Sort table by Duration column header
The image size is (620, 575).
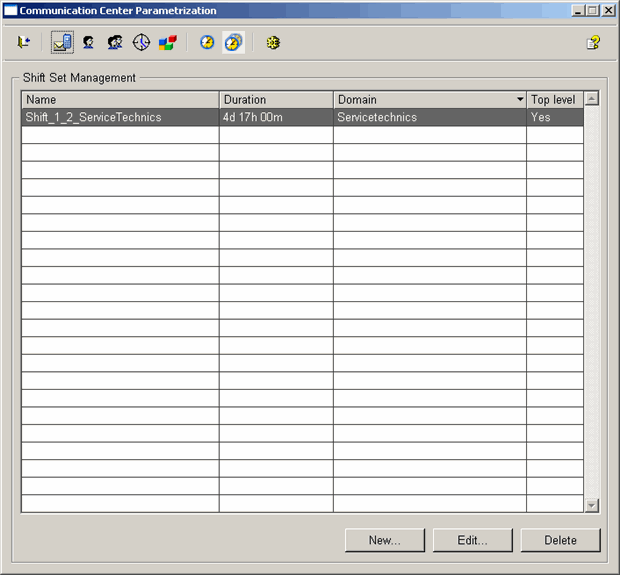point(276,100)
